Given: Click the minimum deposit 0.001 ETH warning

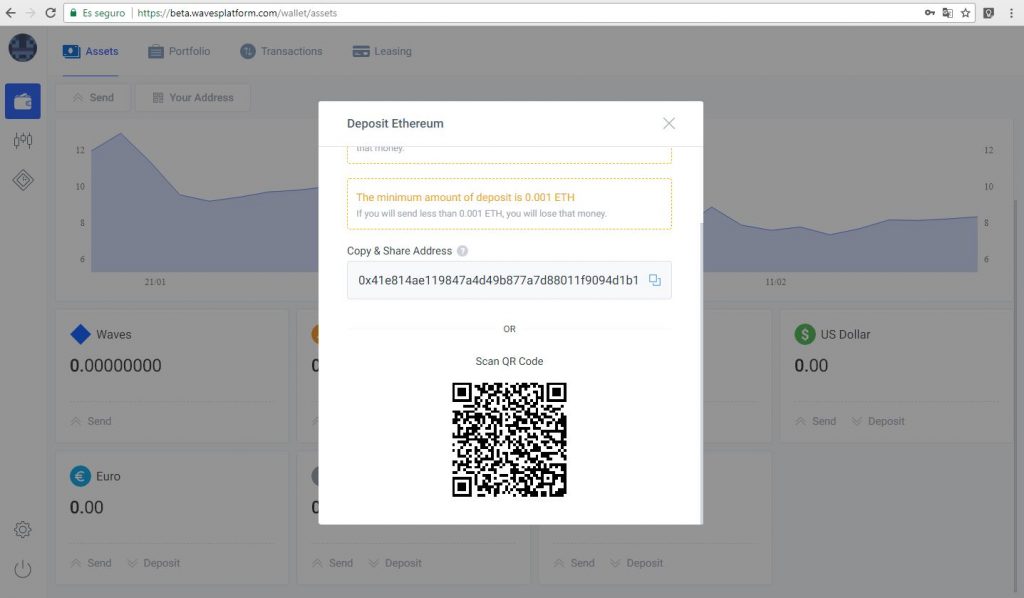Looking at the screenshot, I should (x=509, y=204).
